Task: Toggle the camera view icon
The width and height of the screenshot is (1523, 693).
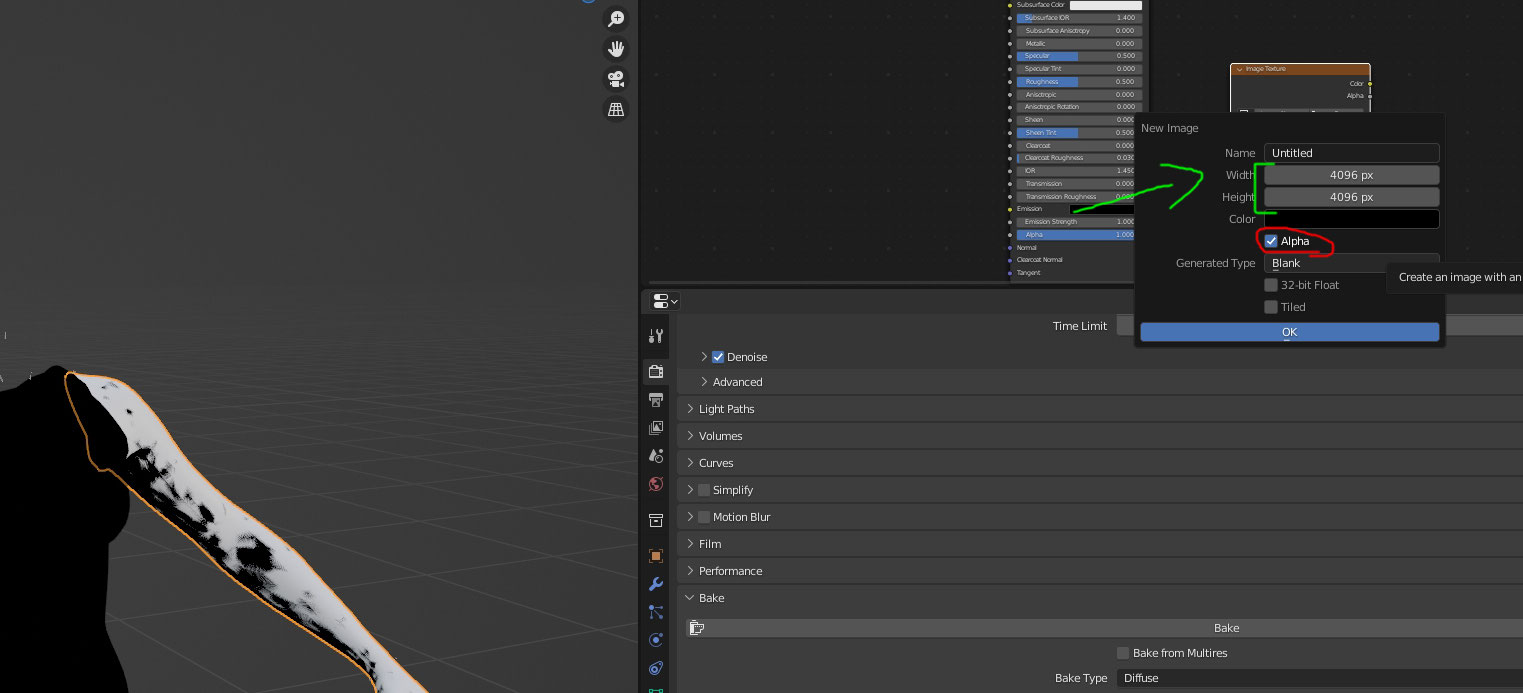Action: click(x=616, y=79)
